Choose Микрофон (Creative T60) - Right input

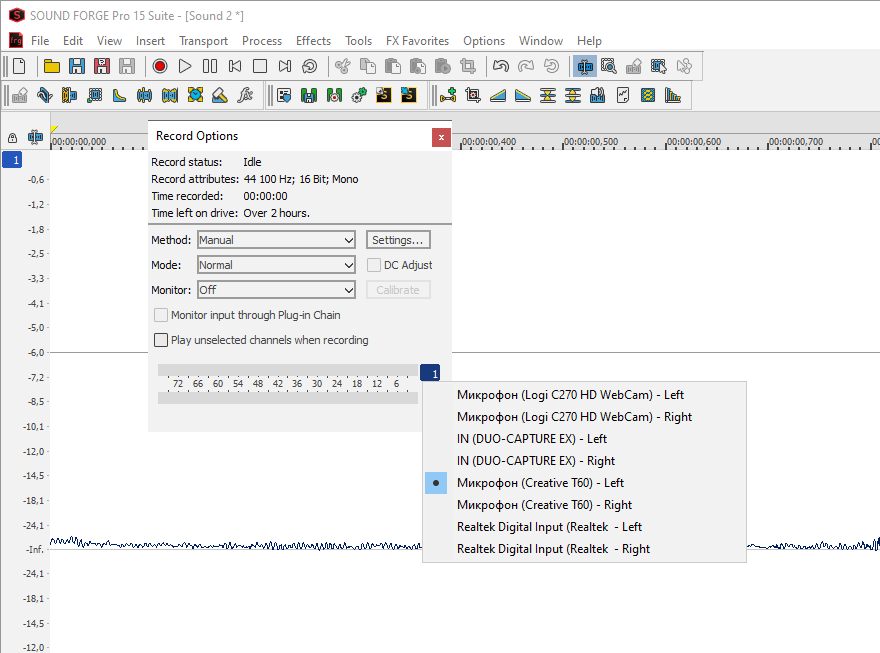coord(584,505)
